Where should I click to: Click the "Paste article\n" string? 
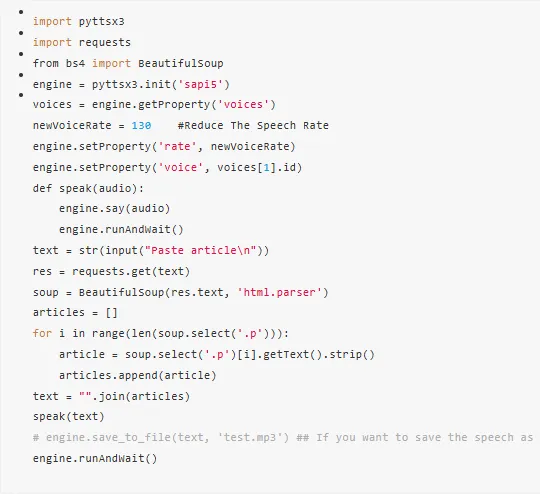point(200,250)
